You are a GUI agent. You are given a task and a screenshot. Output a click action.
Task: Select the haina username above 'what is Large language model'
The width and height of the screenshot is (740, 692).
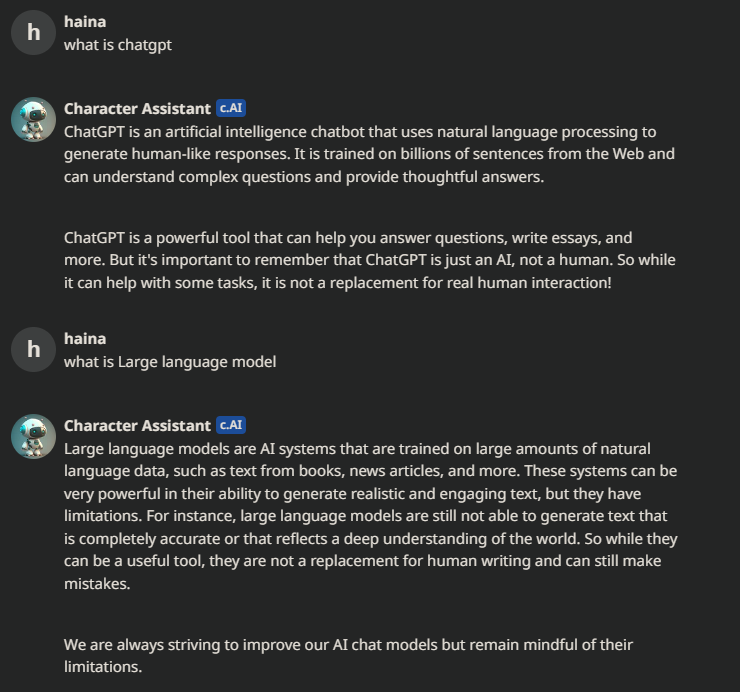[85, 339]
